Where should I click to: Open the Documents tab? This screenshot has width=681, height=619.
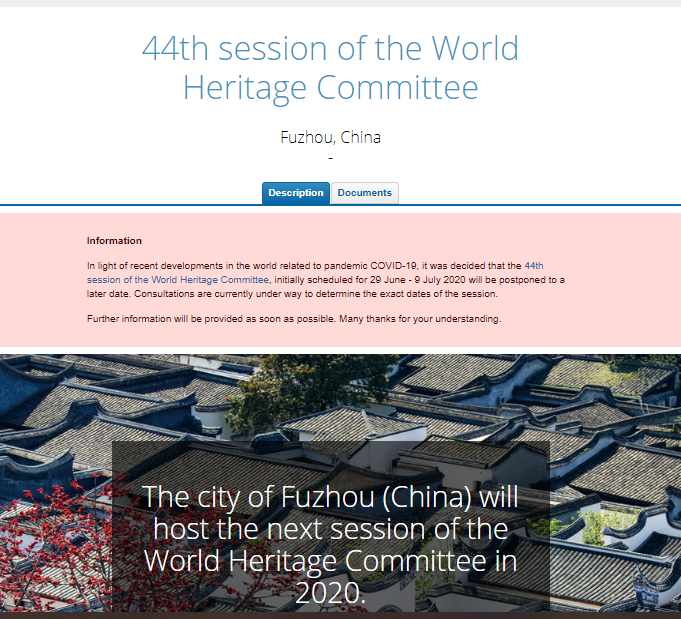(365, 193)
